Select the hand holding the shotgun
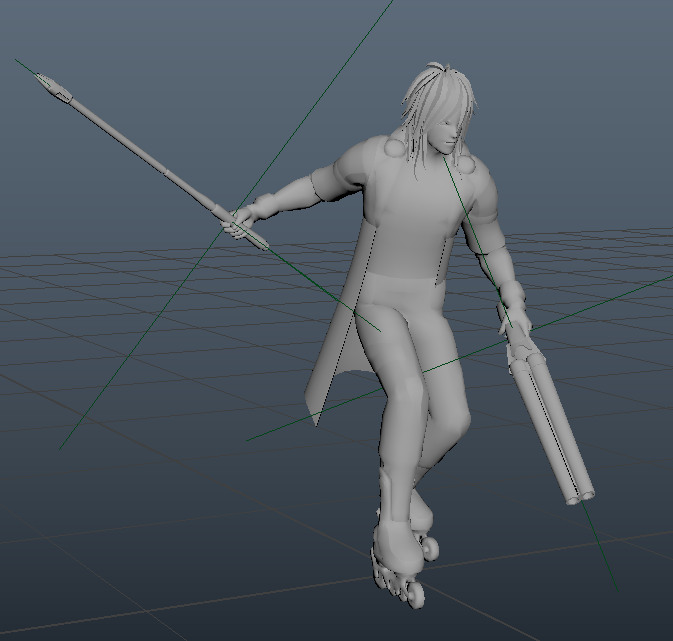 click(515, 318)
